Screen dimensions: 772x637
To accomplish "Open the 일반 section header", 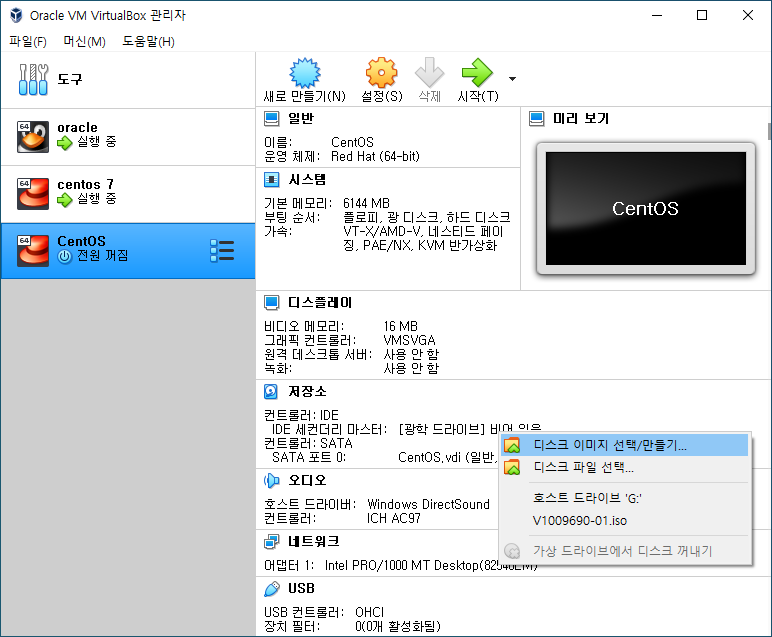I will pyautogui.click(x=301, y=119).
